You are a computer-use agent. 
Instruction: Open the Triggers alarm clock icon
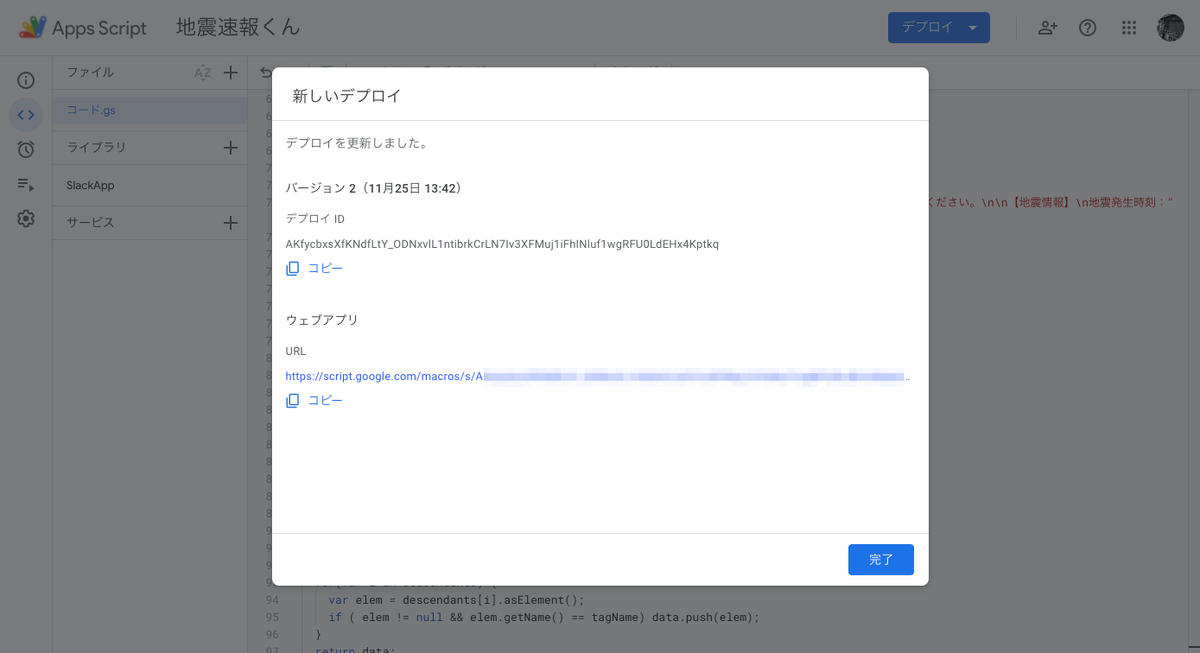tap(26, 150)
